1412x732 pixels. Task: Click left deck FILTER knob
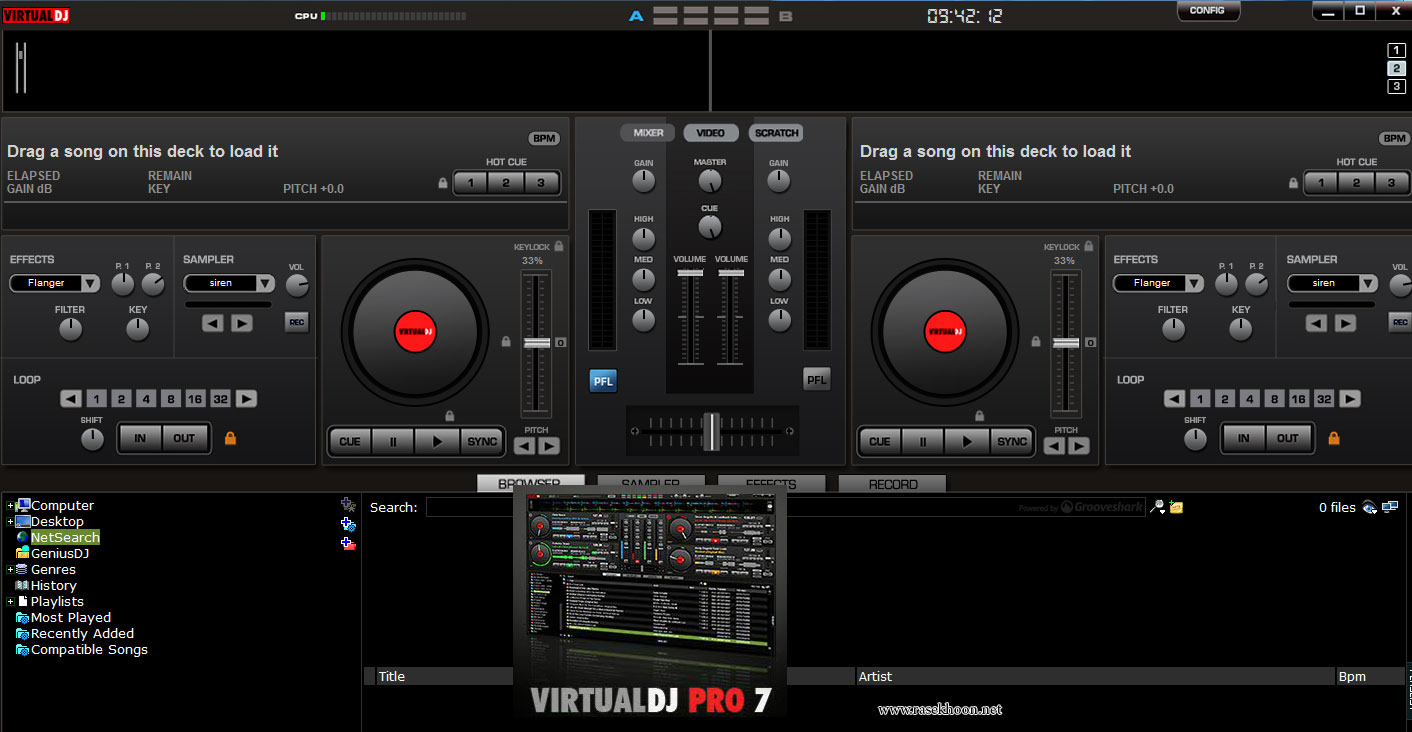[x=70, y=329]
